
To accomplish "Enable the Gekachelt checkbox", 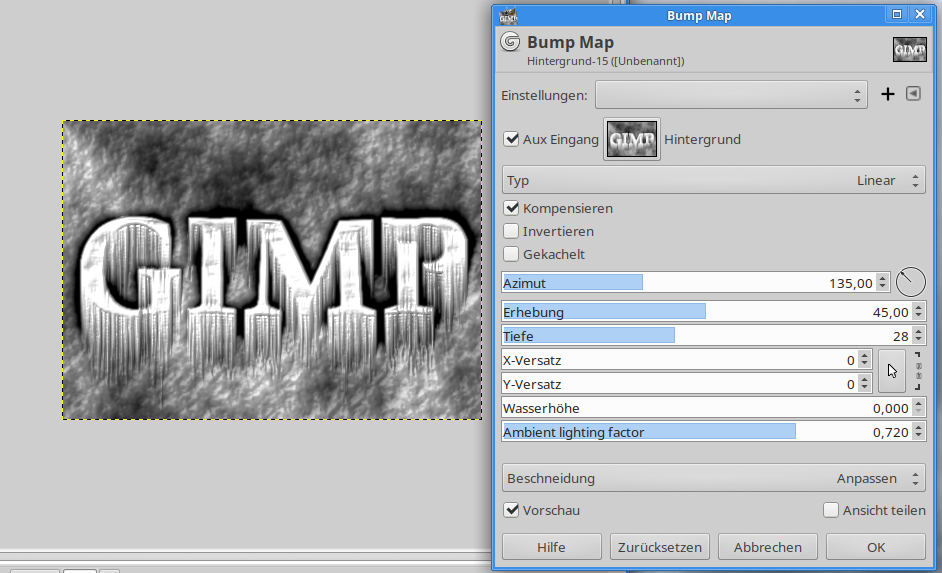I will click(x=511, y=254).
